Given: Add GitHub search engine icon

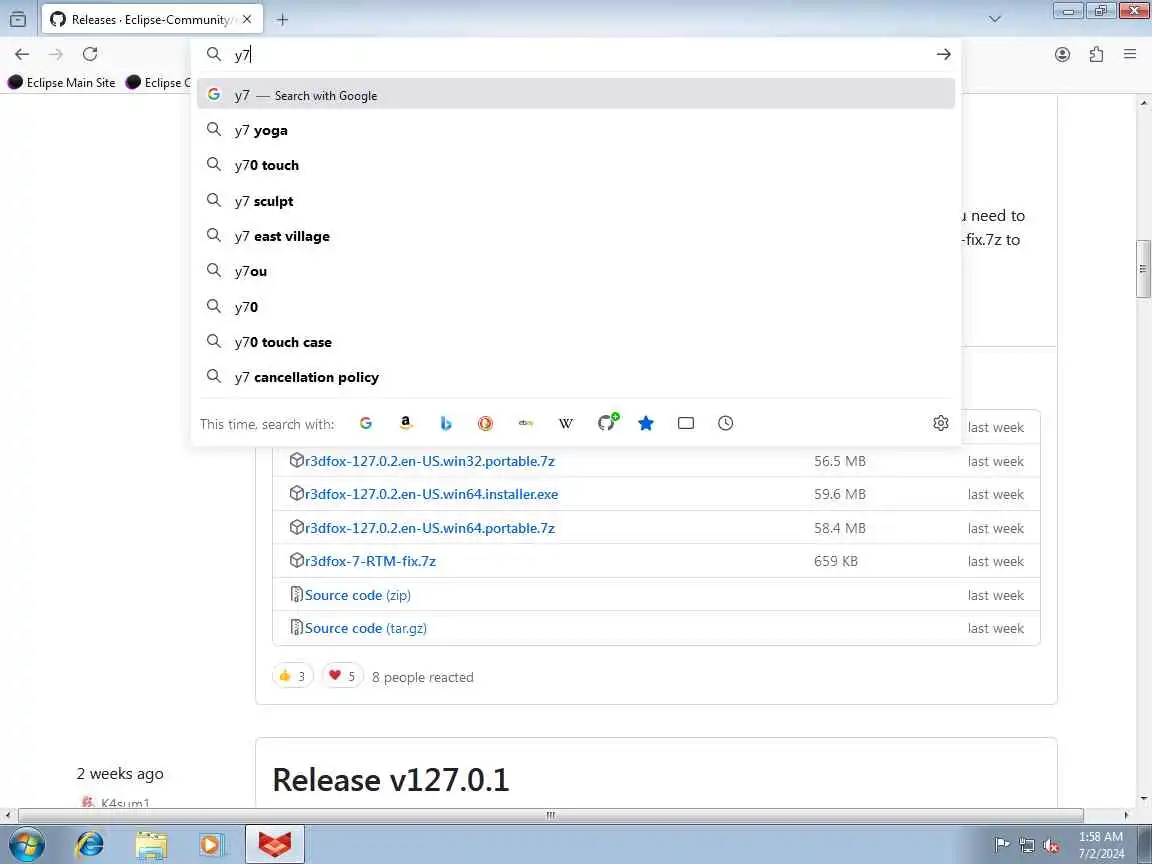Looking at the screenshot, I should point(607,422).
